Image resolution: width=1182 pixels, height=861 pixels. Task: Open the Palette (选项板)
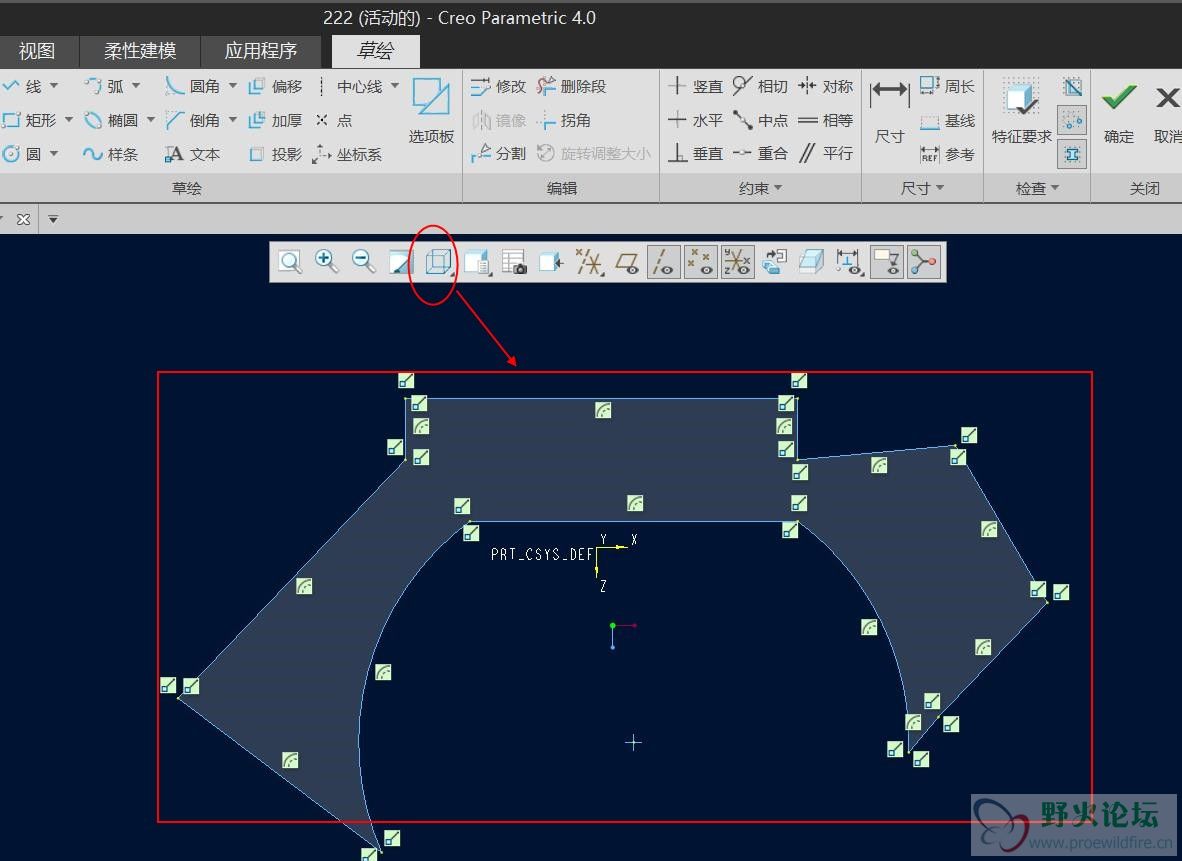[431, 110]
